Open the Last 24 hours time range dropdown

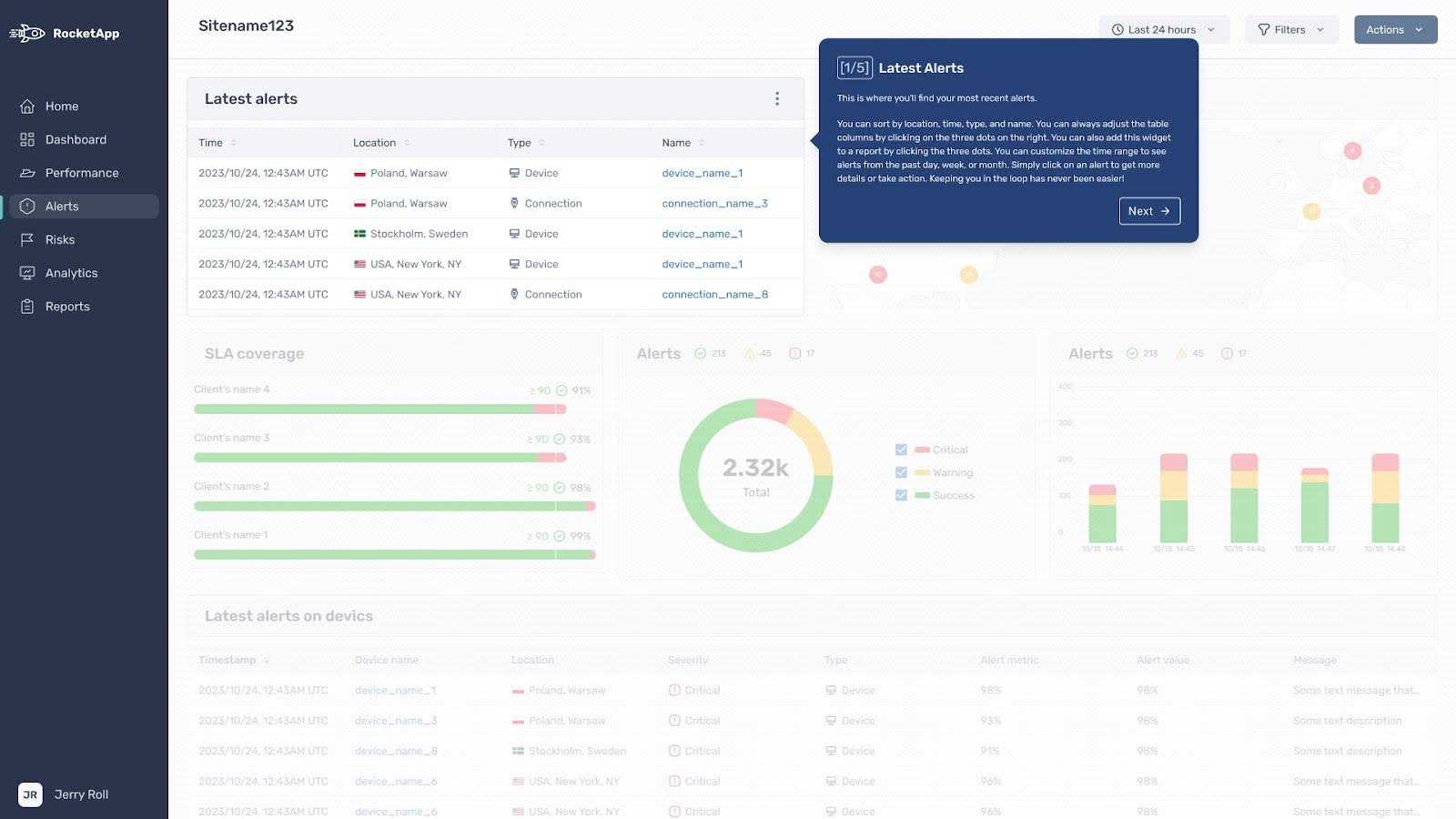pos(1163,29)
